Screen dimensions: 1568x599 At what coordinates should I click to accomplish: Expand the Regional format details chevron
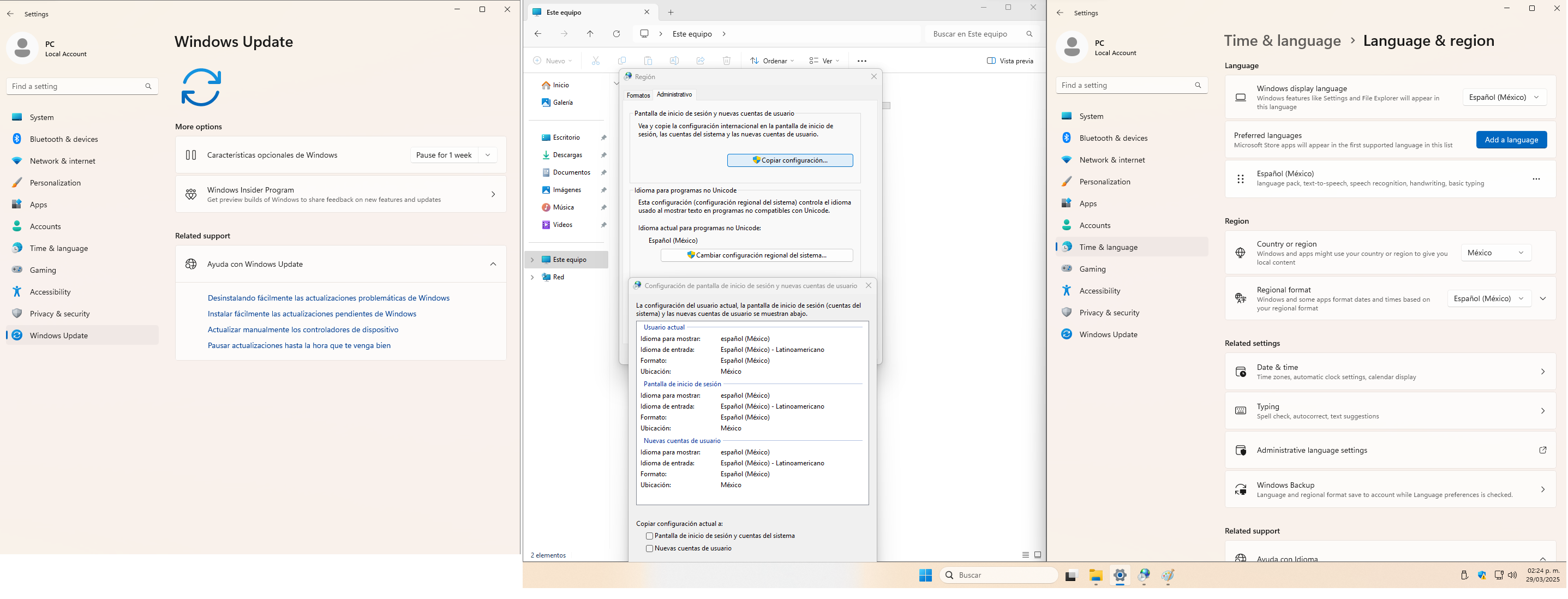[1542, 298]
